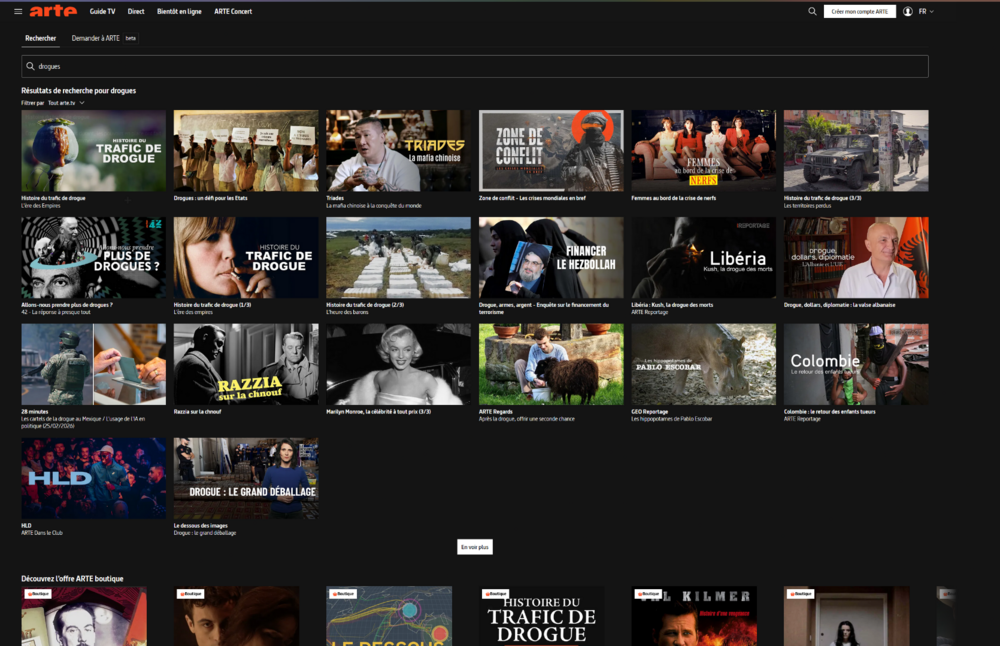
Task: Open the ARTE Concert menu item
Action: tap(233, 11)
